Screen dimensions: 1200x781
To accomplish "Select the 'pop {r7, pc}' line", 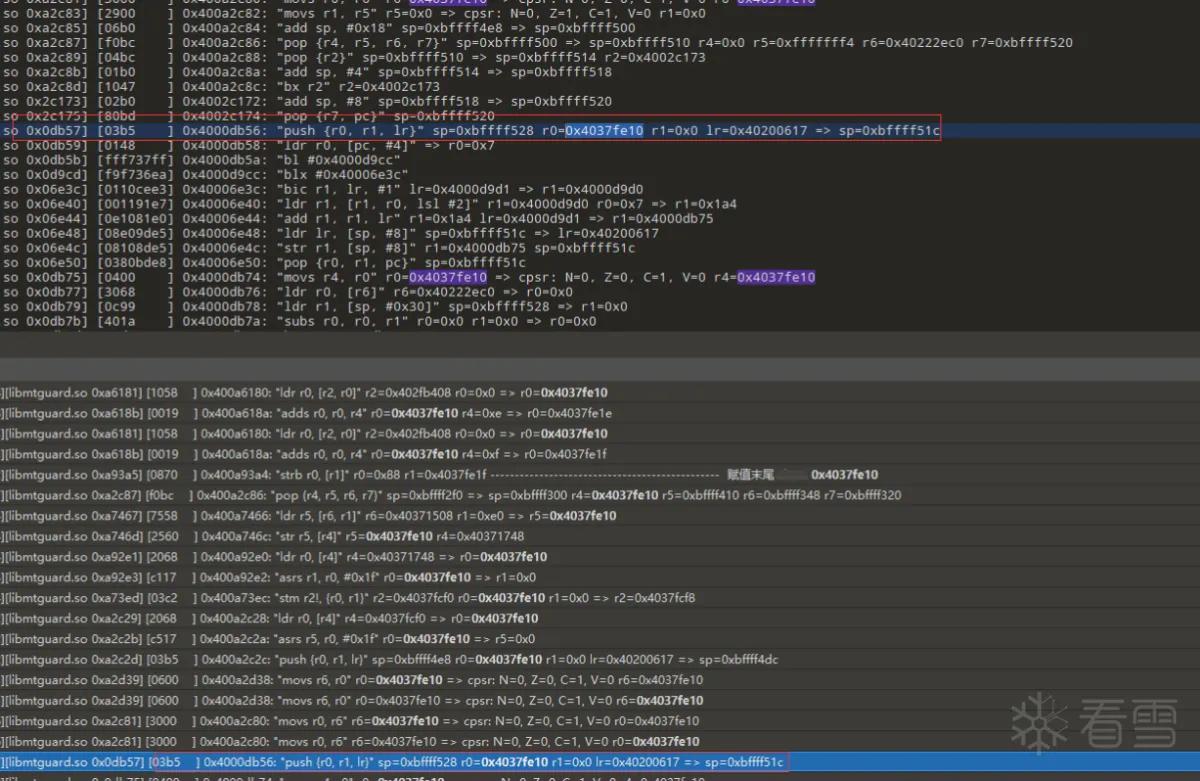I will click(248, 116).
